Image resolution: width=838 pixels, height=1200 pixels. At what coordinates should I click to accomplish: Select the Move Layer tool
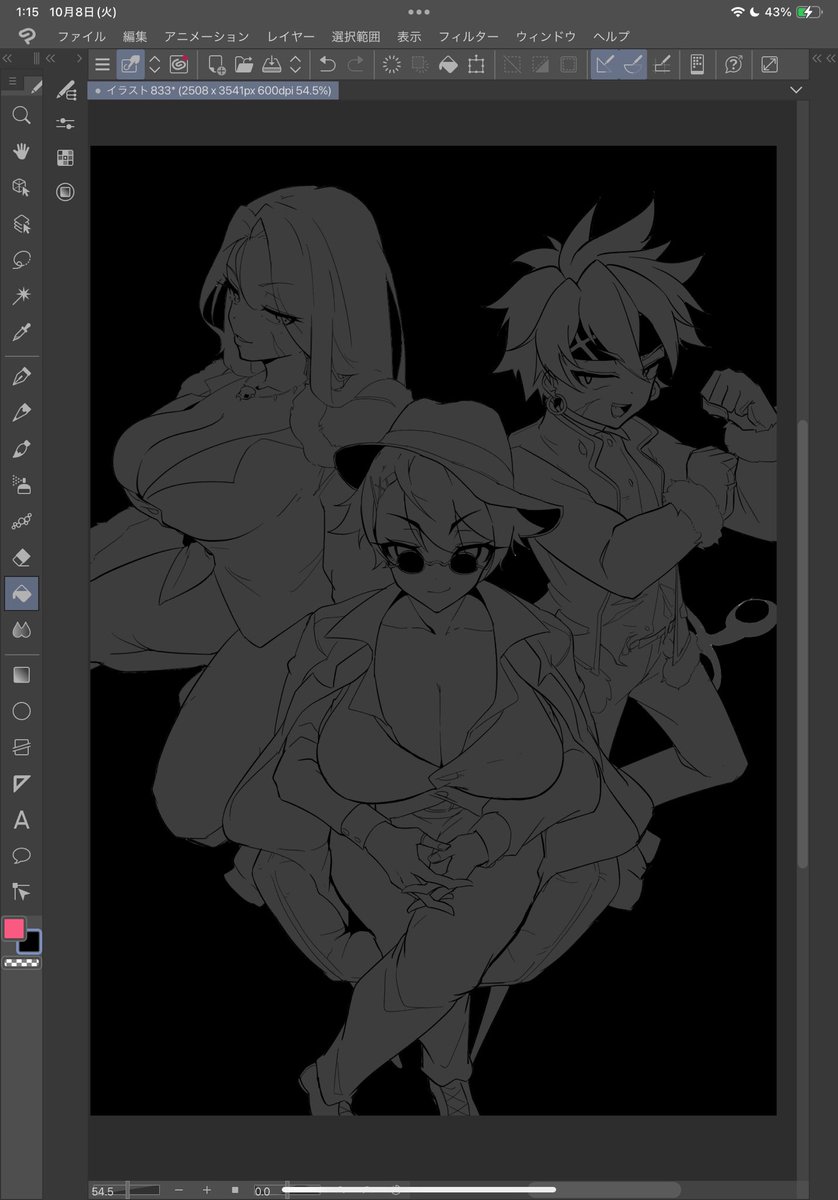coord(21,224)
